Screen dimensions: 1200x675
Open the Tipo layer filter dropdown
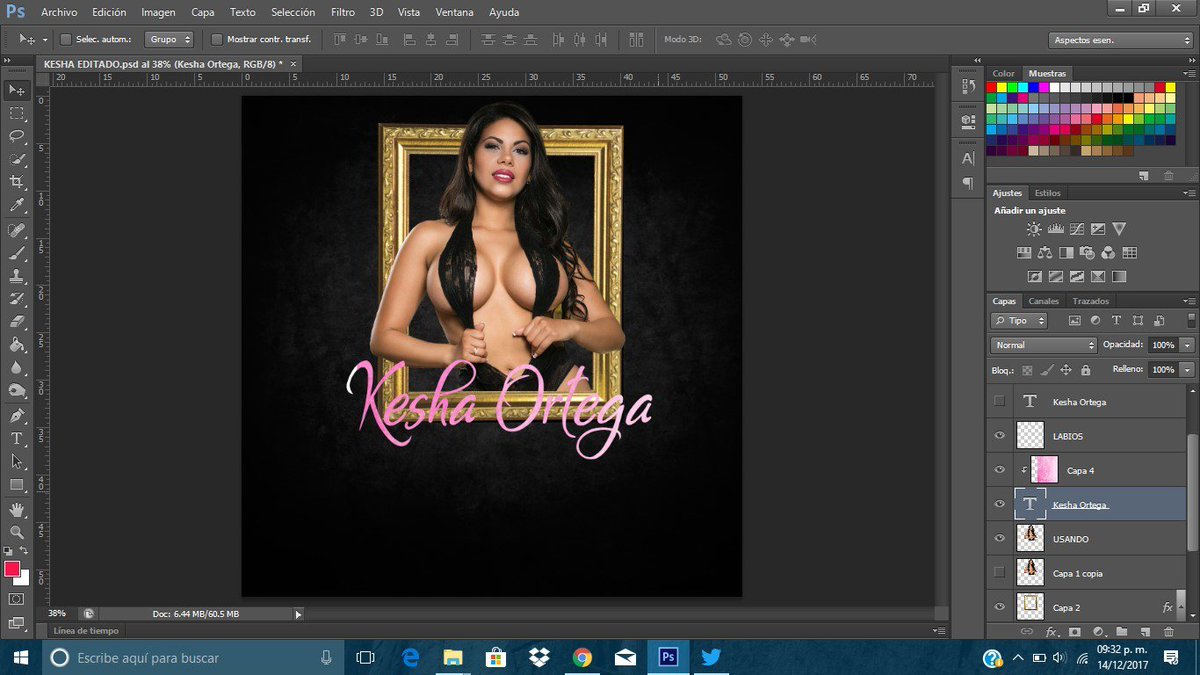coord(1019,321)
